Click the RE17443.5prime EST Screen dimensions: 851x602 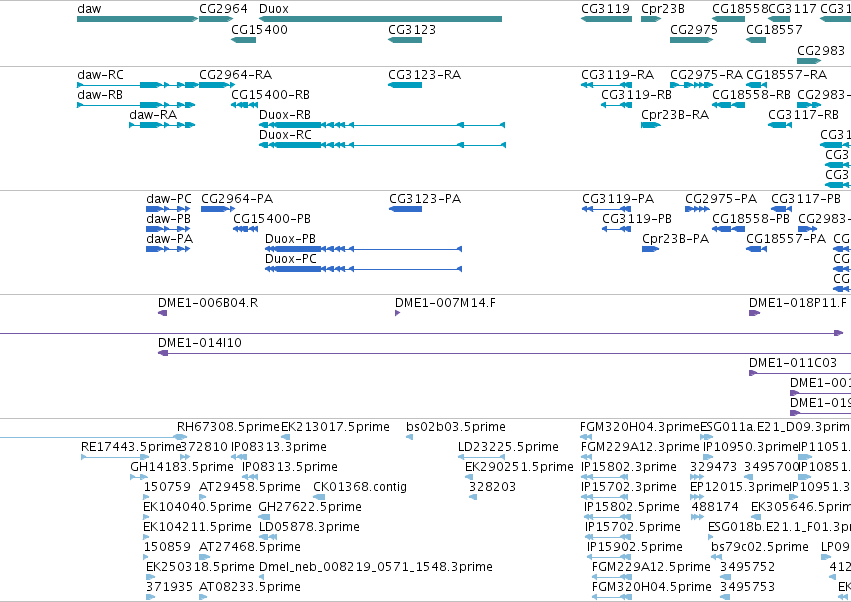(115, 457)
